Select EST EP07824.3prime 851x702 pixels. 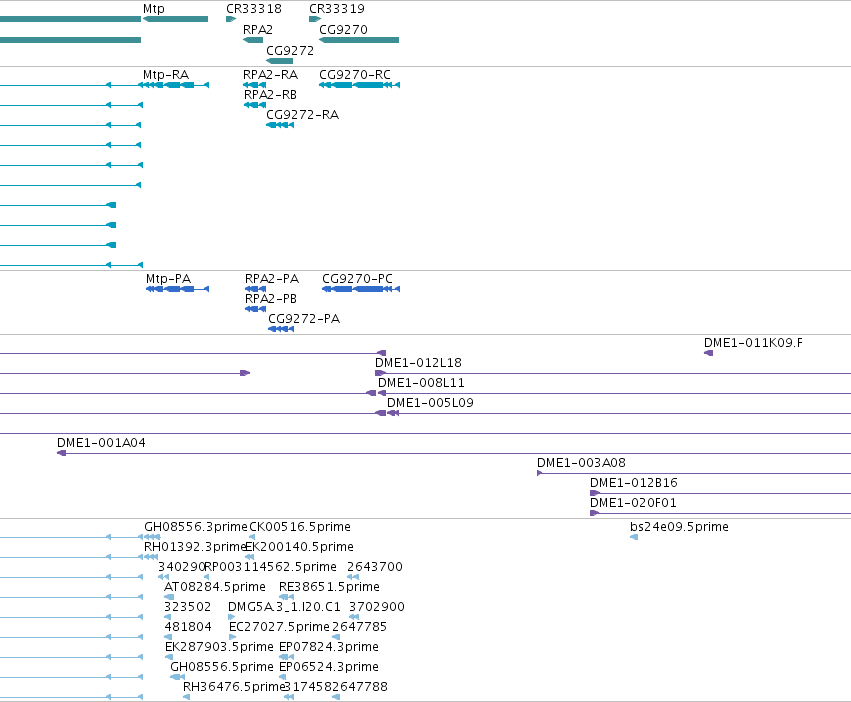(287, 657)
